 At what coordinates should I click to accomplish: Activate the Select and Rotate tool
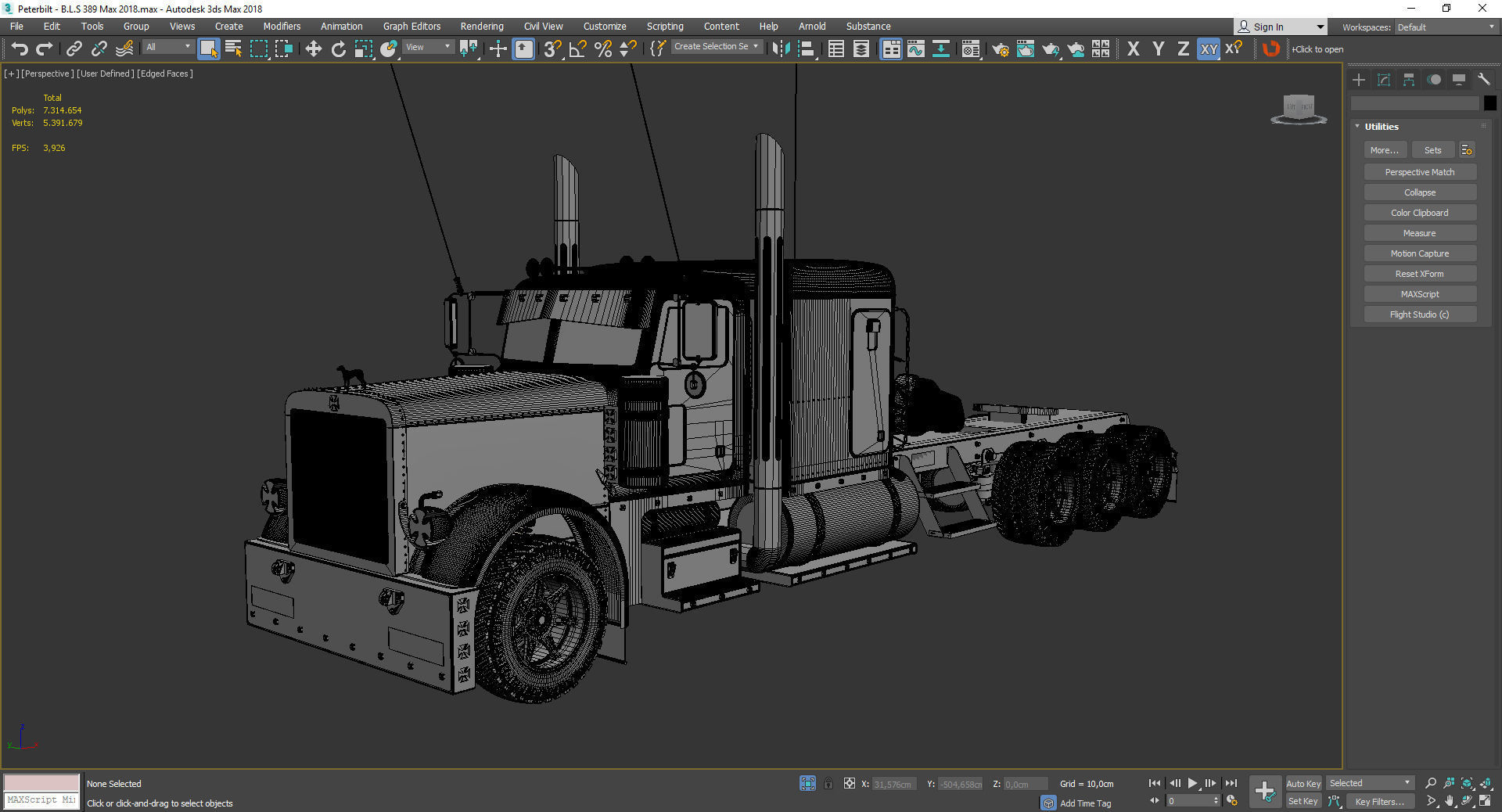pyautogui.click(x=338, y=49)
